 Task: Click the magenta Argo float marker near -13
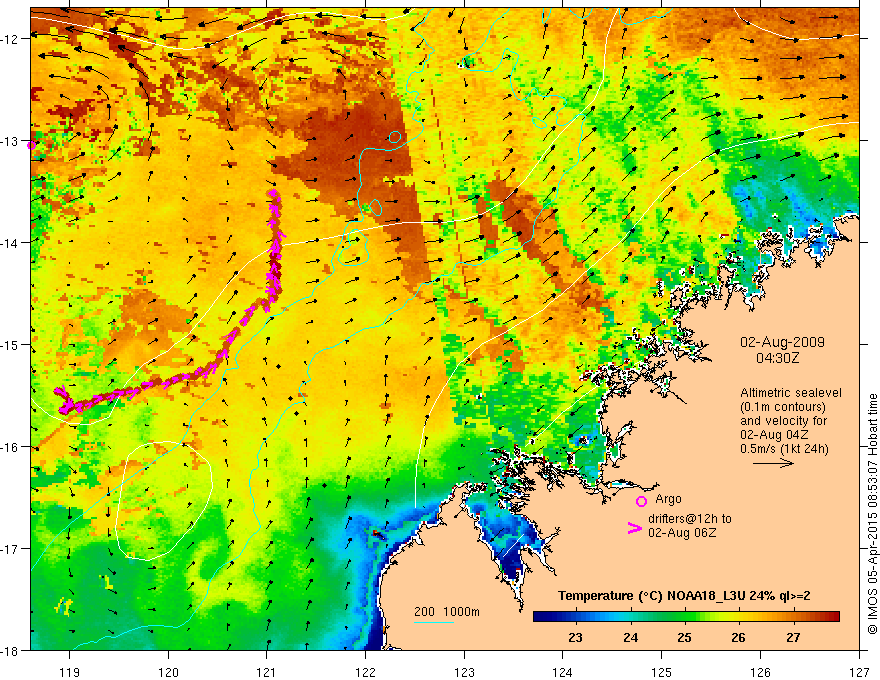[x=32, y=145]
